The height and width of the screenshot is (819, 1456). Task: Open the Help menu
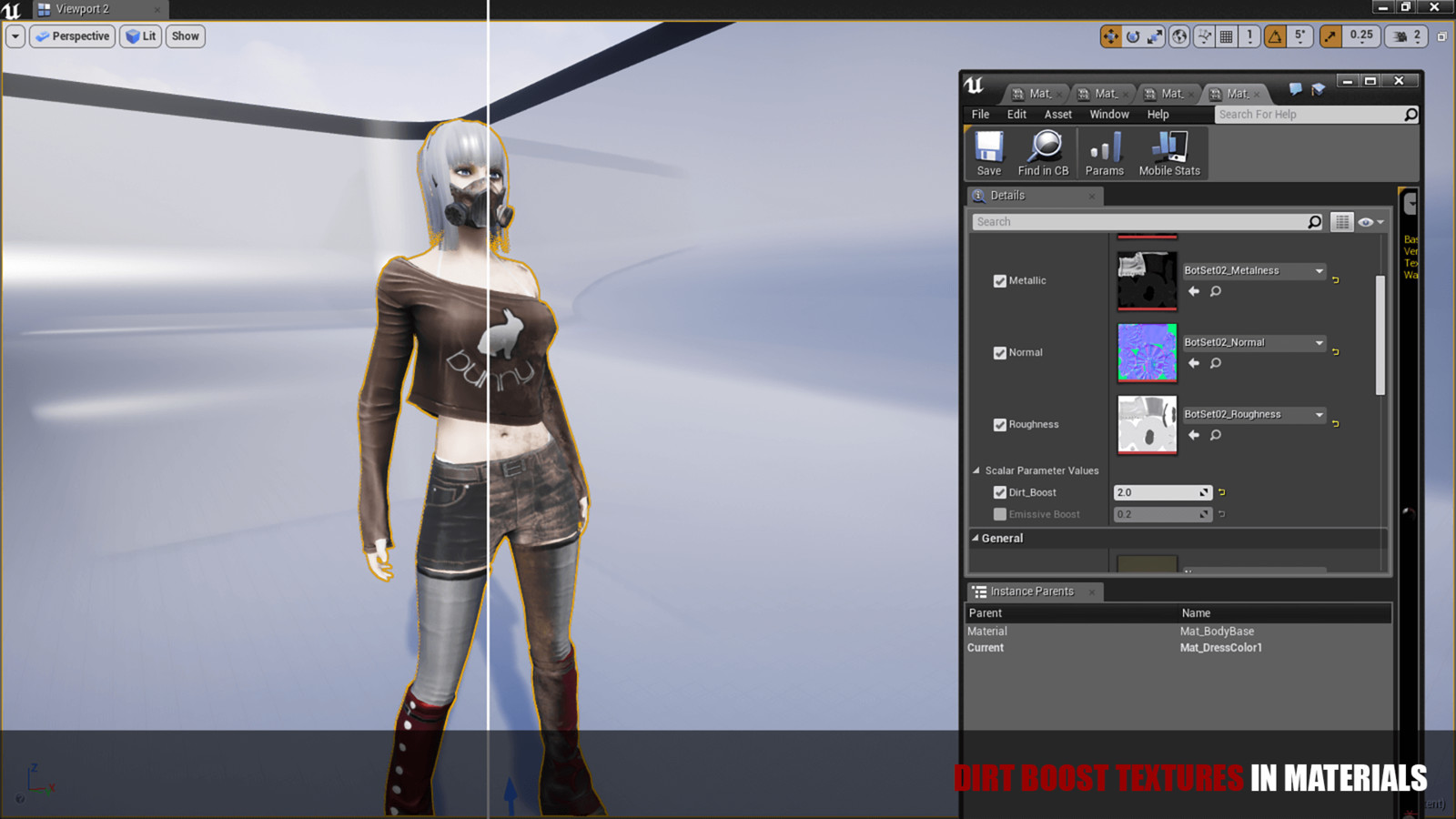1158,115
